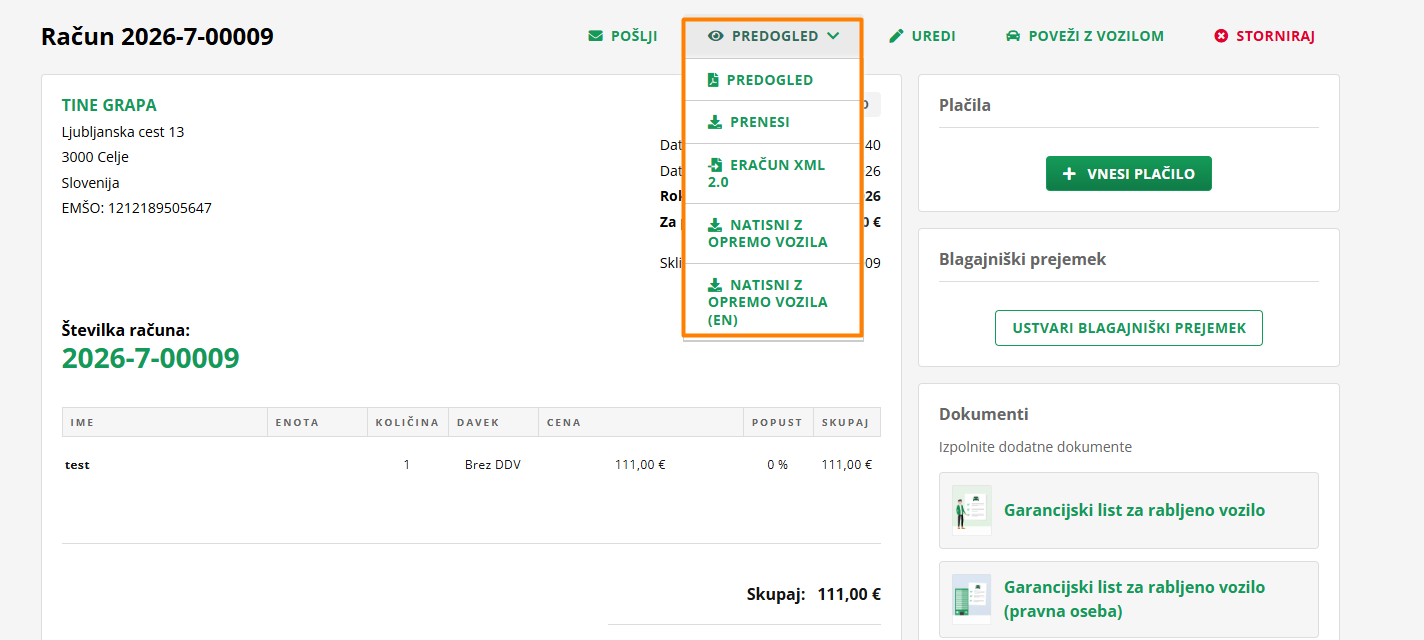Click the Plačila panel heading

(x=965, y=105)
